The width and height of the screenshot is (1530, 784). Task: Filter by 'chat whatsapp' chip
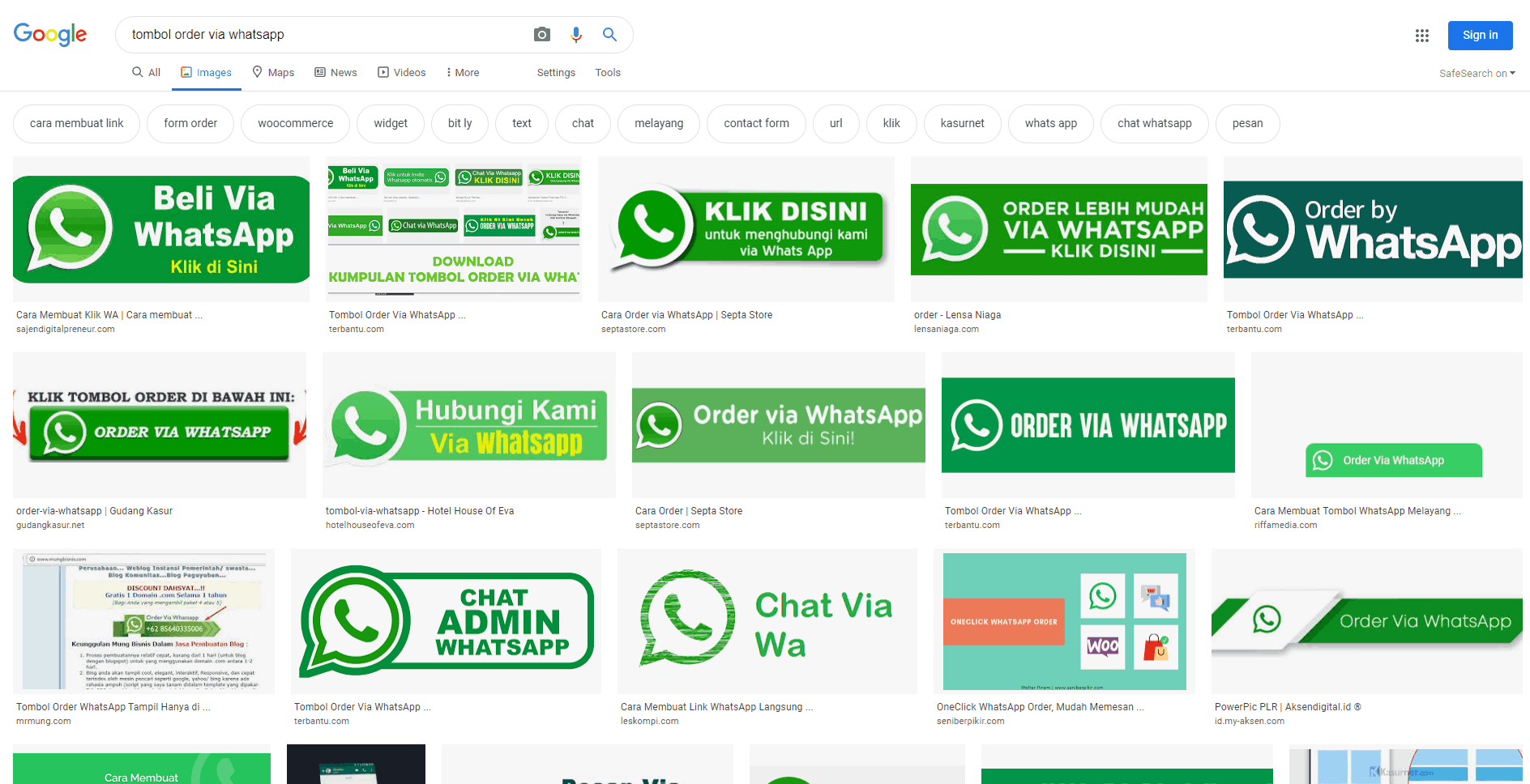tap(1155, 124)
